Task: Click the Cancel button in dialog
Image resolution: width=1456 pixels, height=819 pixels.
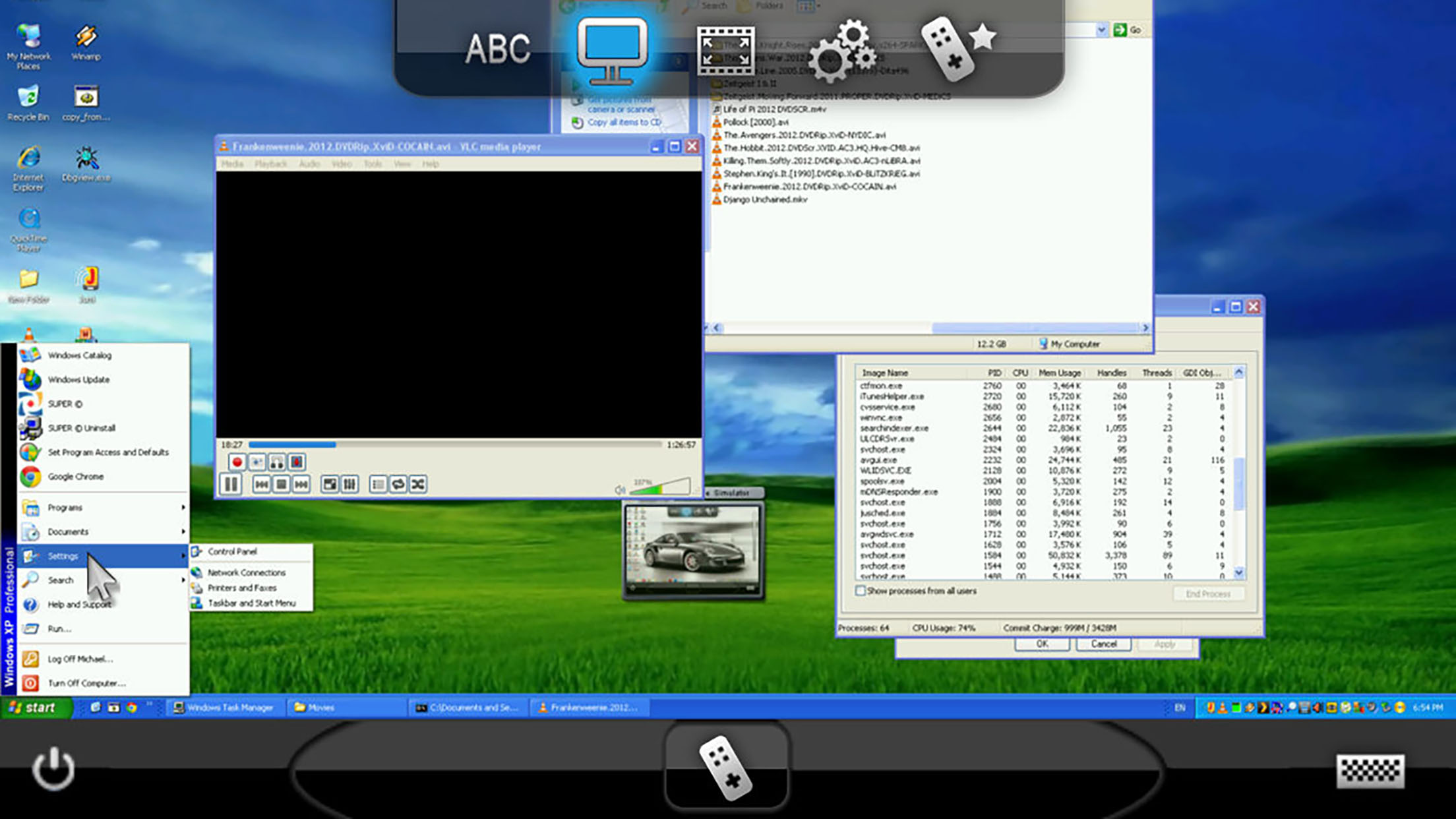Action: click(1103, 644)
